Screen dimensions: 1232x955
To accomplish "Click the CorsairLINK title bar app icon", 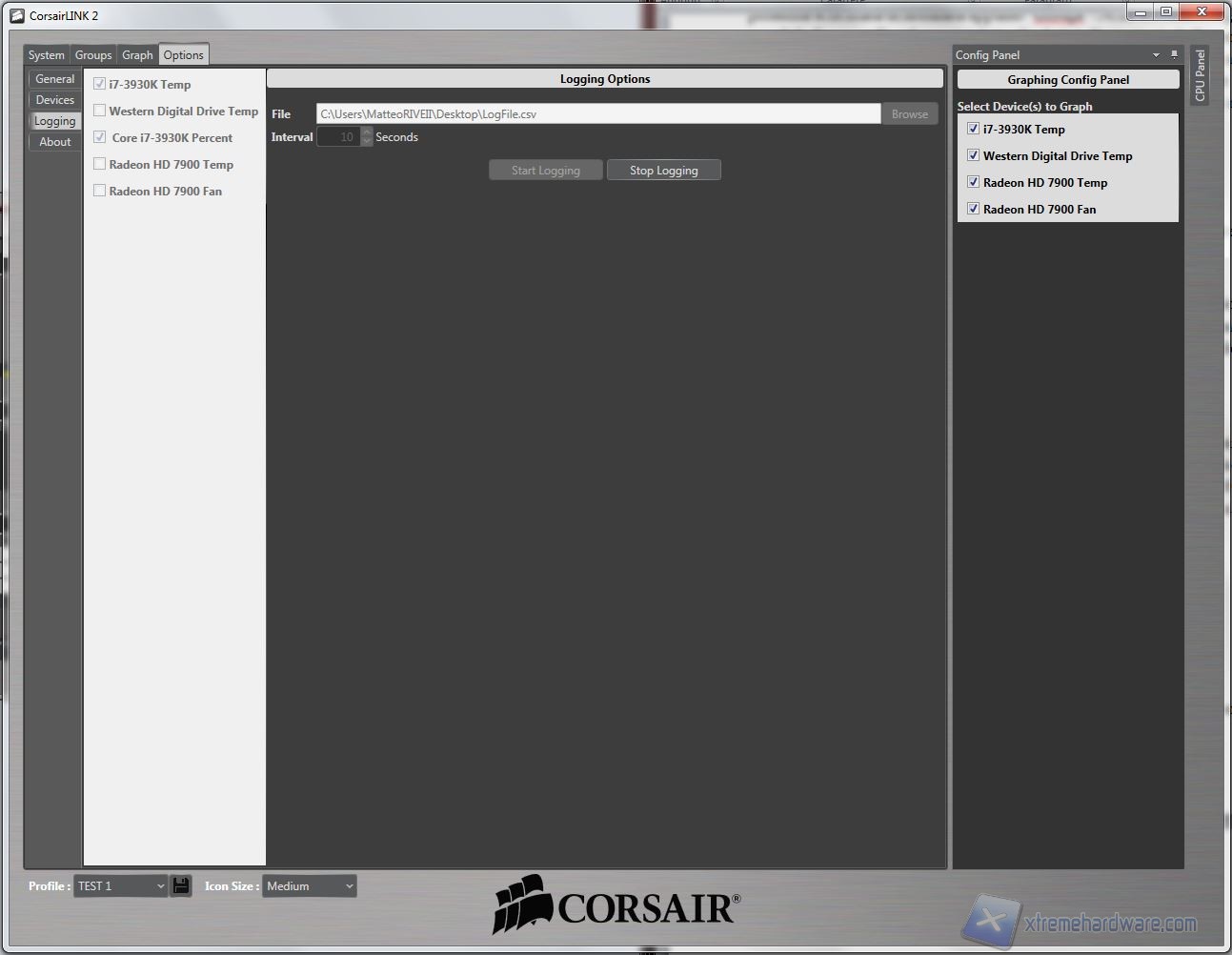I will [x=16, y=15].
